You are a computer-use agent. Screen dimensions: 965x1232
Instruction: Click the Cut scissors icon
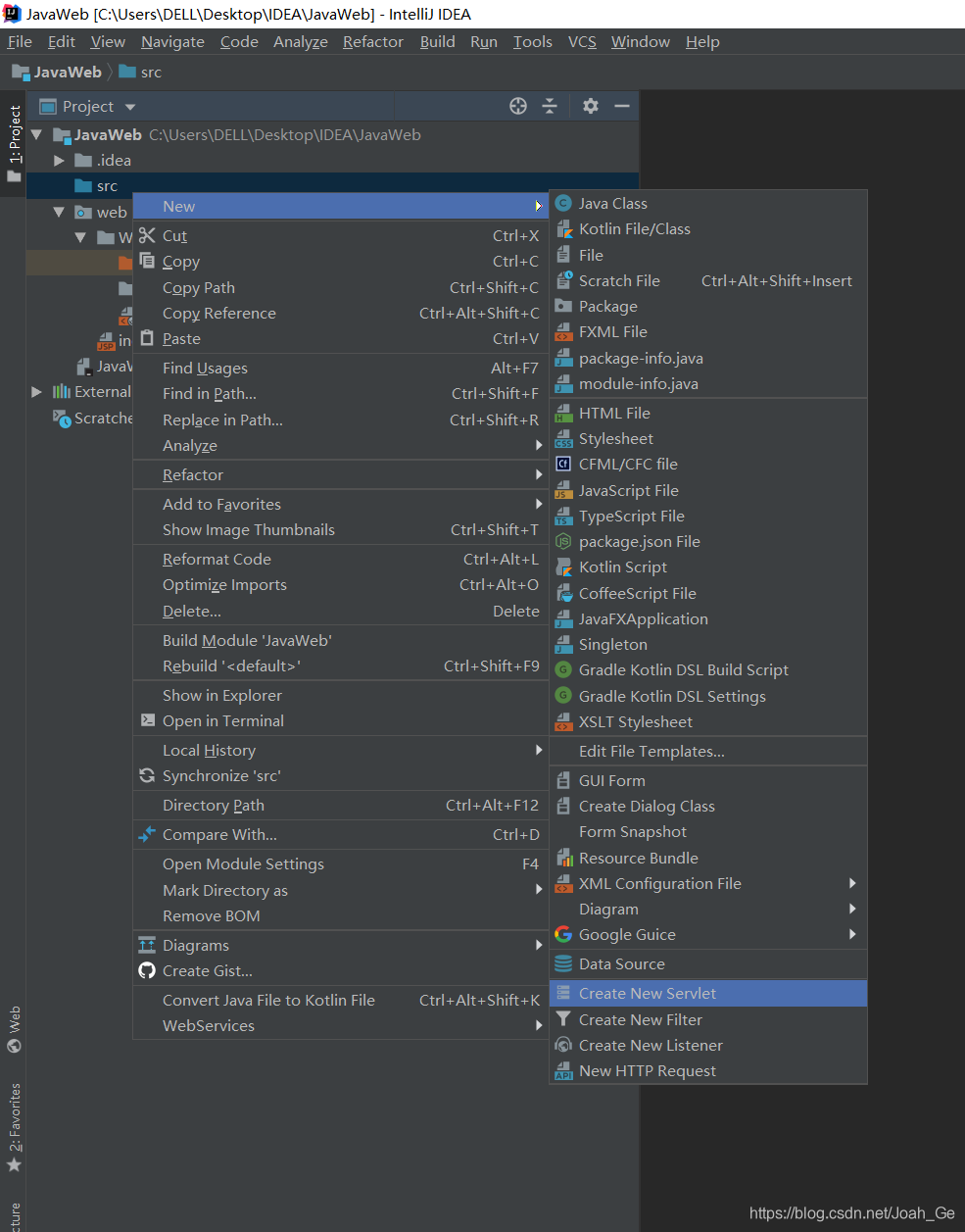147,235
